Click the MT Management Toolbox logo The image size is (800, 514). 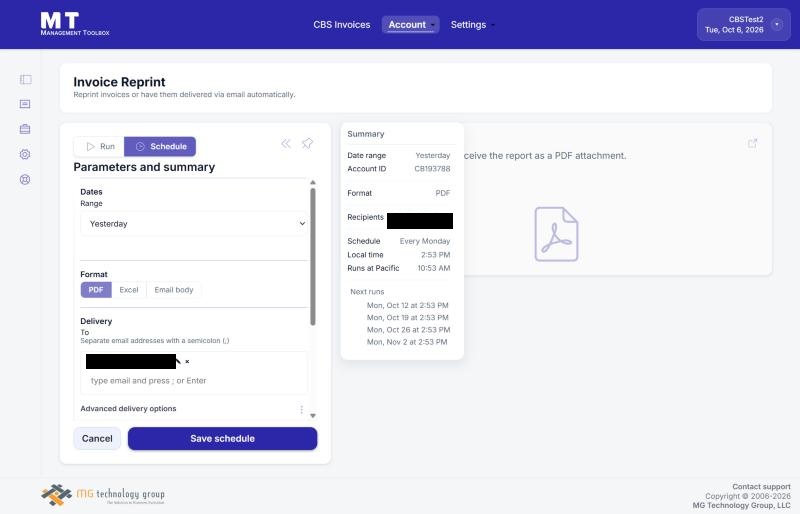point(74,24)
